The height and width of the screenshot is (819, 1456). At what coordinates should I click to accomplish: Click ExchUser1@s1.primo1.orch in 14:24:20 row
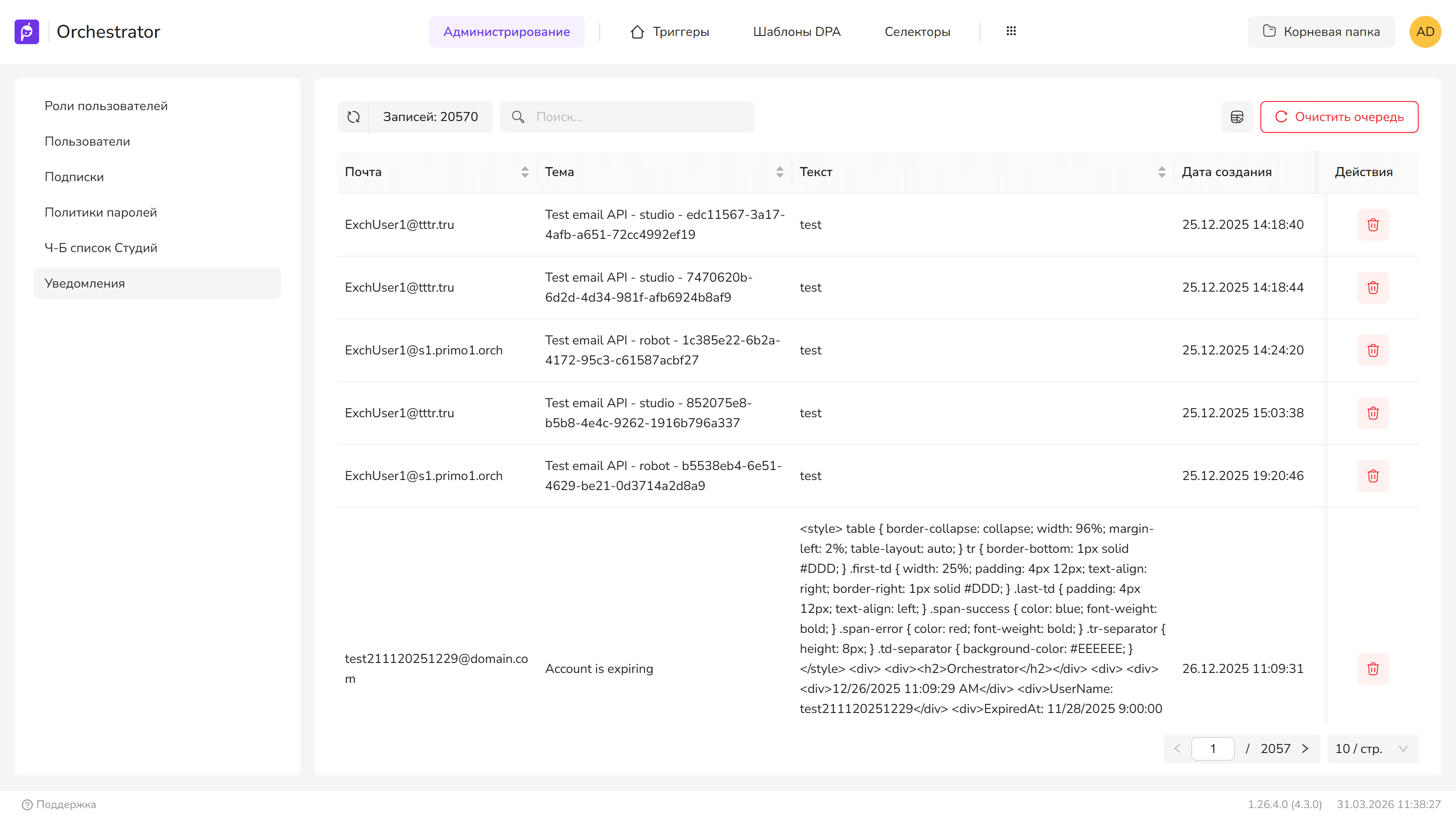coord(424,350)
